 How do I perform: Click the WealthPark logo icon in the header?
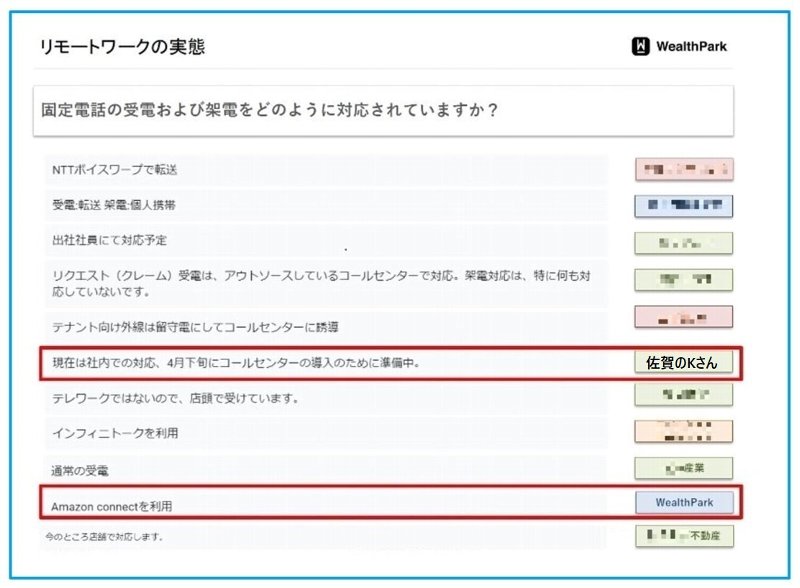click(x=640, y=46)
